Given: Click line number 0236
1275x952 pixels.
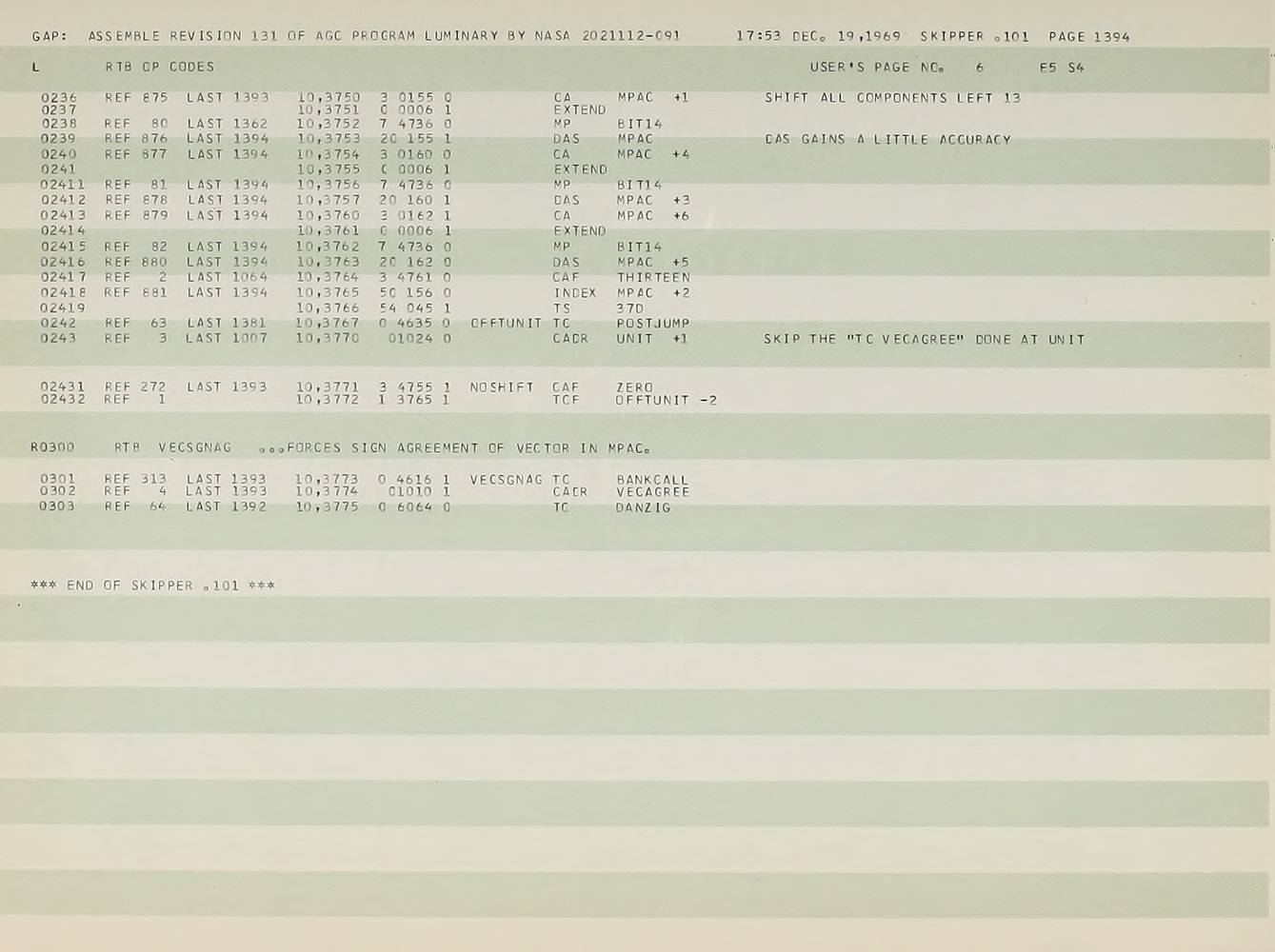Looking at the screenshot, I should click(x=59, y=97).
